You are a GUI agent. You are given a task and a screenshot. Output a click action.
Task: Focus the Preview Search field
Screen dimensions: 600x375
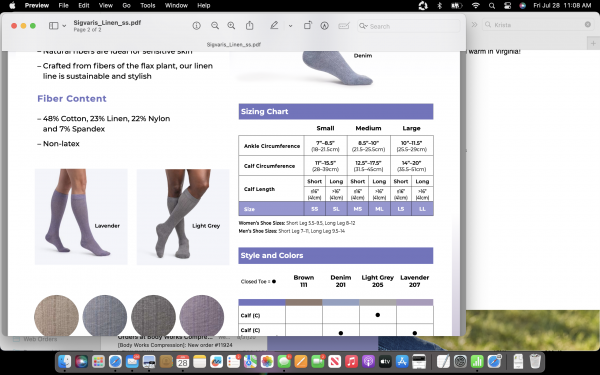pos(408,26)
